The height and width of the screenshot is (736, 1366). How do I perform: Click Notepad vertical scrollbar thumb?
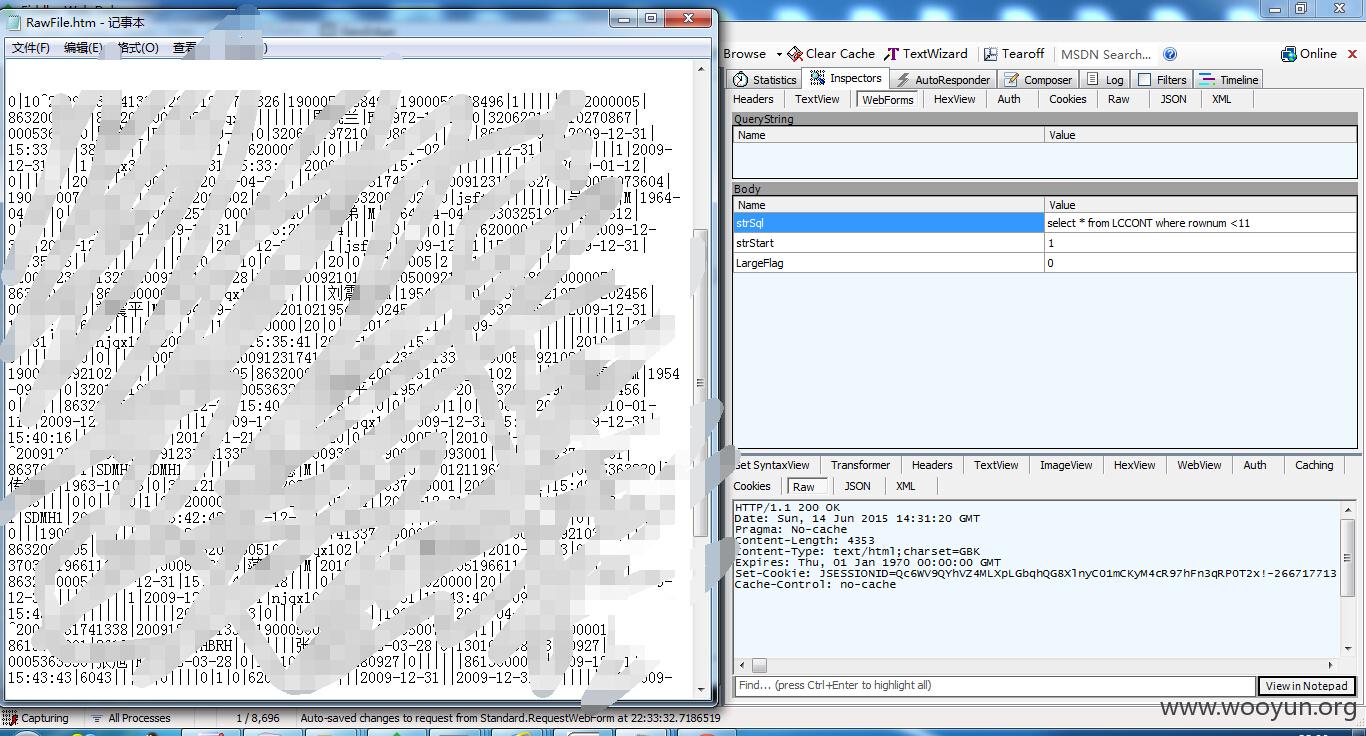click(x=700, y=384)
